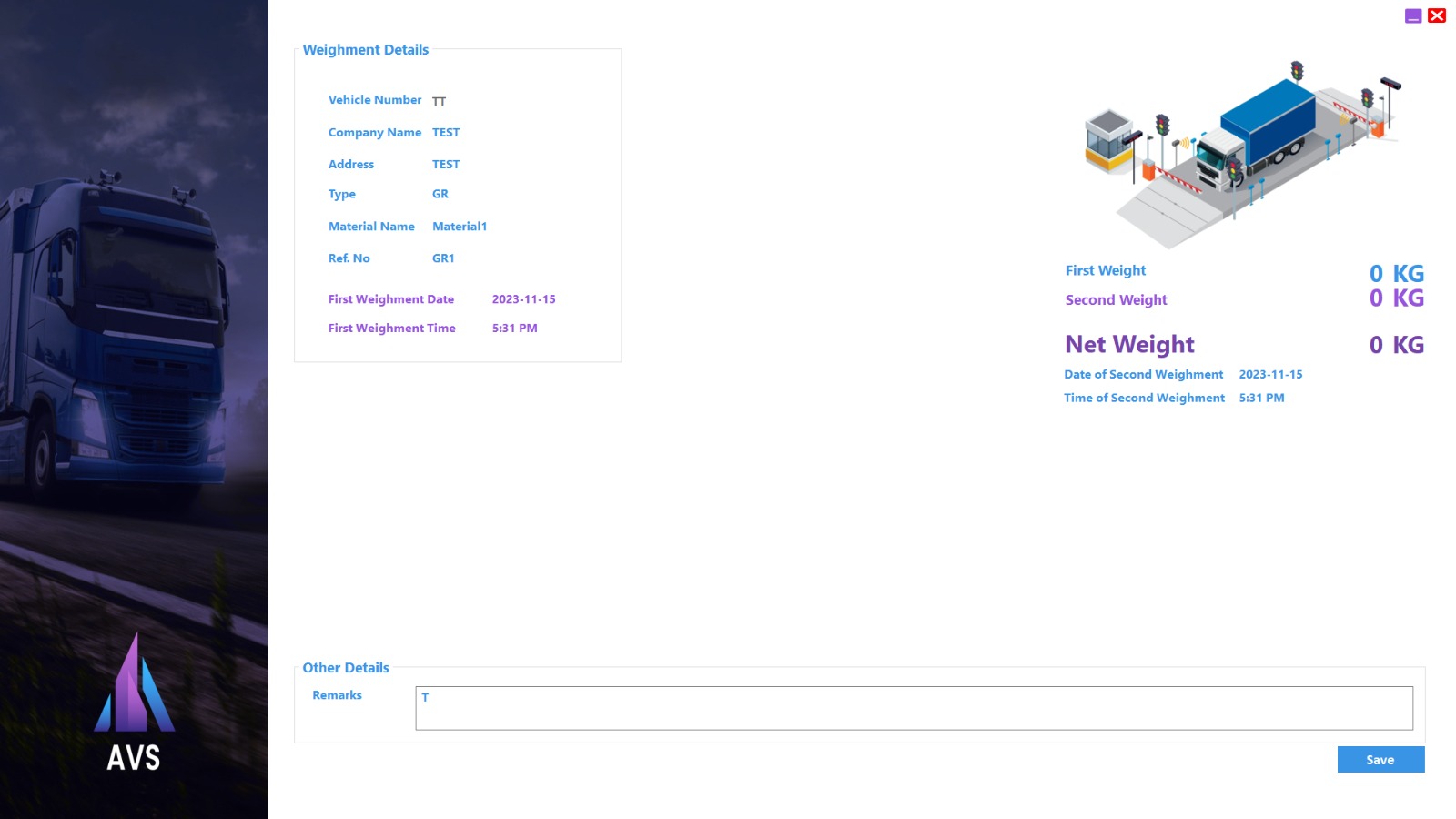Select the Ref. No value GR1
1456x819 pixels.
point(443,258)
